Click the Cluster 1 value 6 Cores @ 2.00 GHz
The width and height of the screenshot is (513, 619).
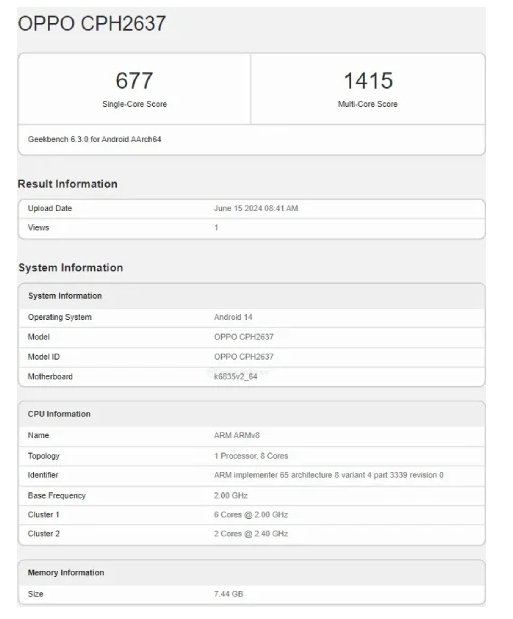(251, 515)
